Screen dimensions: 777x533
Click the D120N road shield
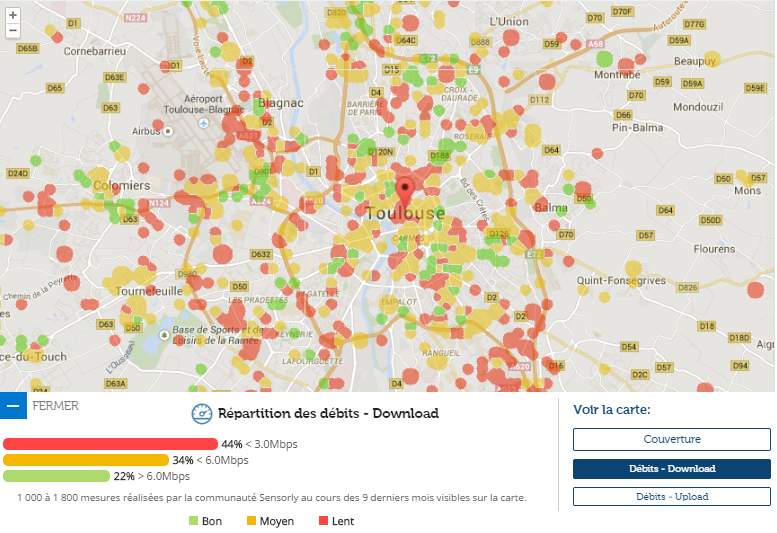(x=381, y=152)
